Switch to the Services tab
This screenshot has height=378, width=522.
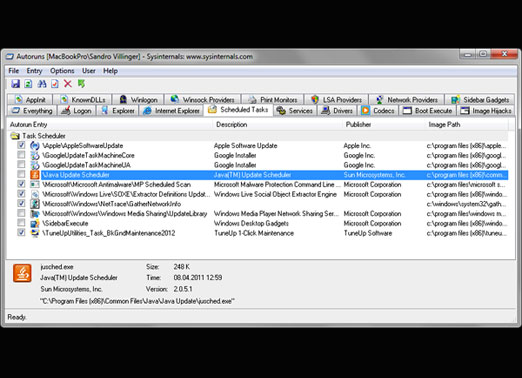(x=295, y=111)
